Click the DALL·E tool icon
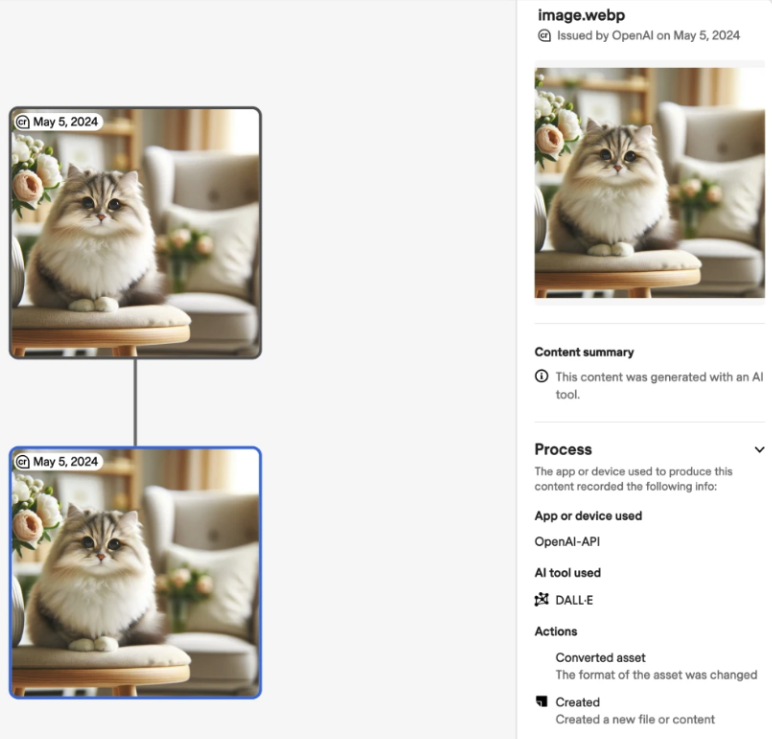Screen dimensions: 772x739 coord(542,599)
